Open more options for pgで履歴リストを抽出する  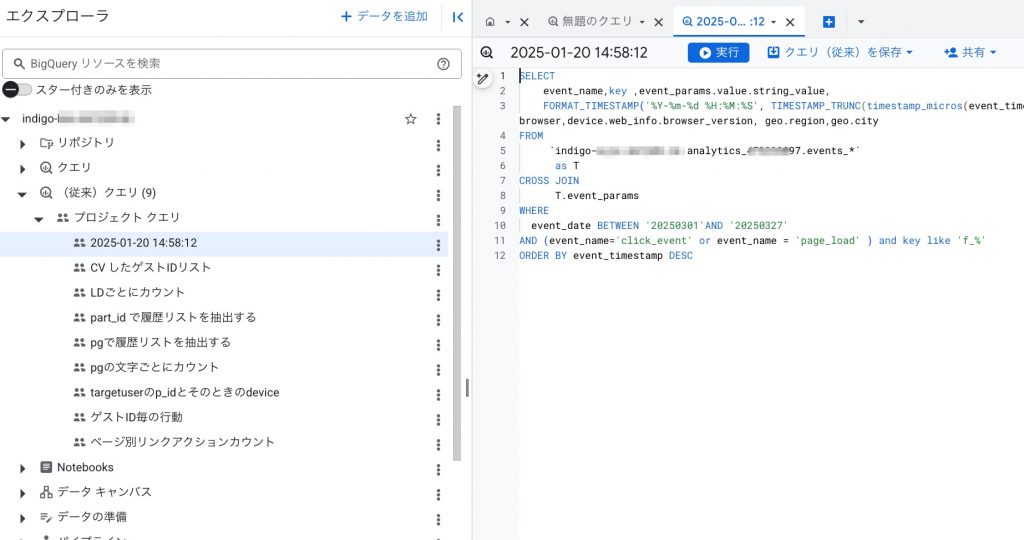[x=438, y=344]
